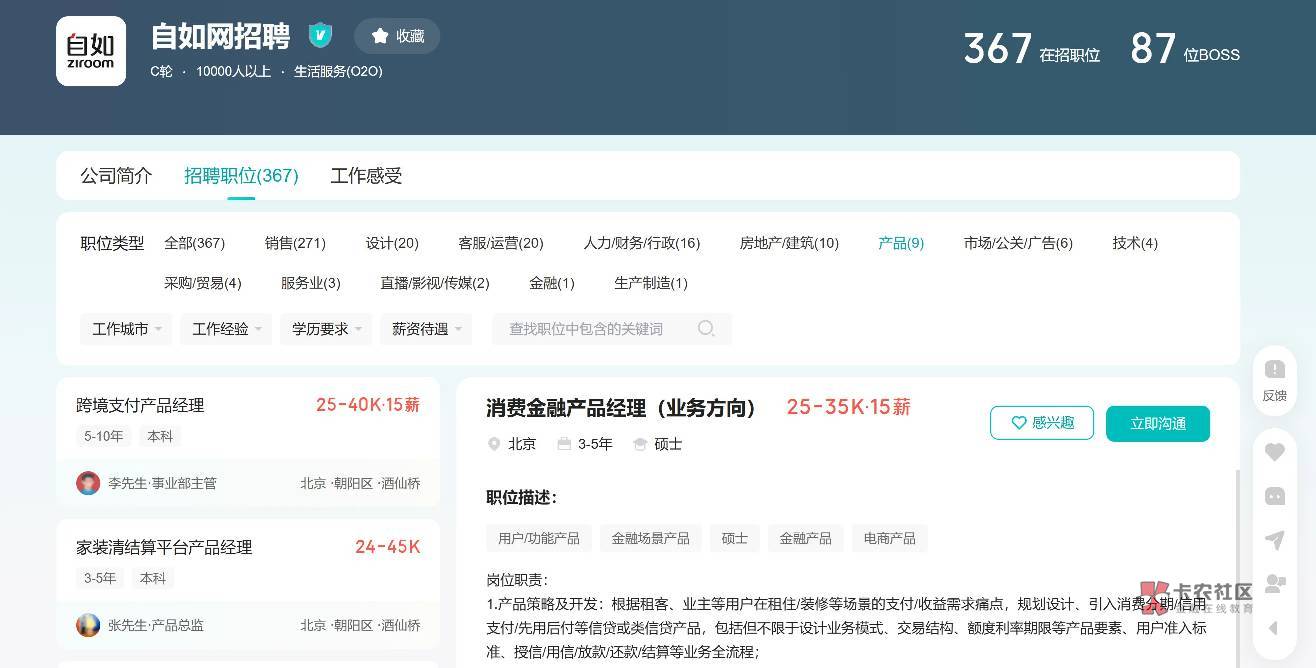The width and height of the screenshot is (1316, 668).
Task: Click the 自如 ziroom company logo
Action: (91, 51)
